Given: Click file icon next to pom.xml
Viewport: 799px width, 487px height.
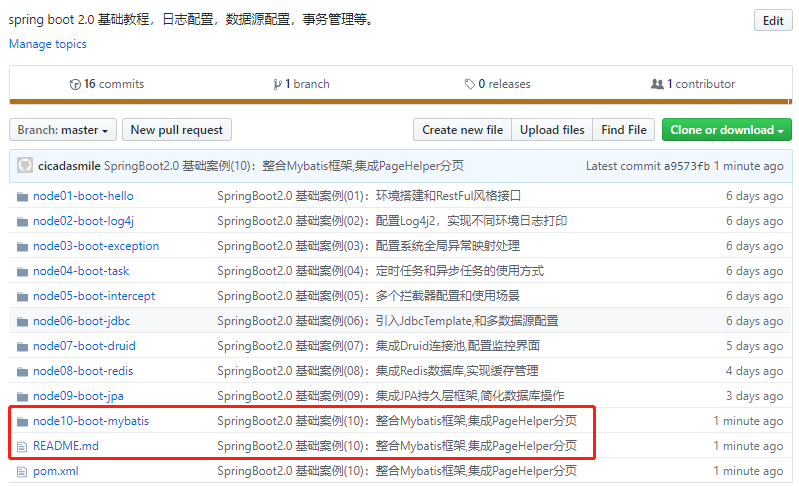Looking at the screenshot, I should (x=21, y=472).
